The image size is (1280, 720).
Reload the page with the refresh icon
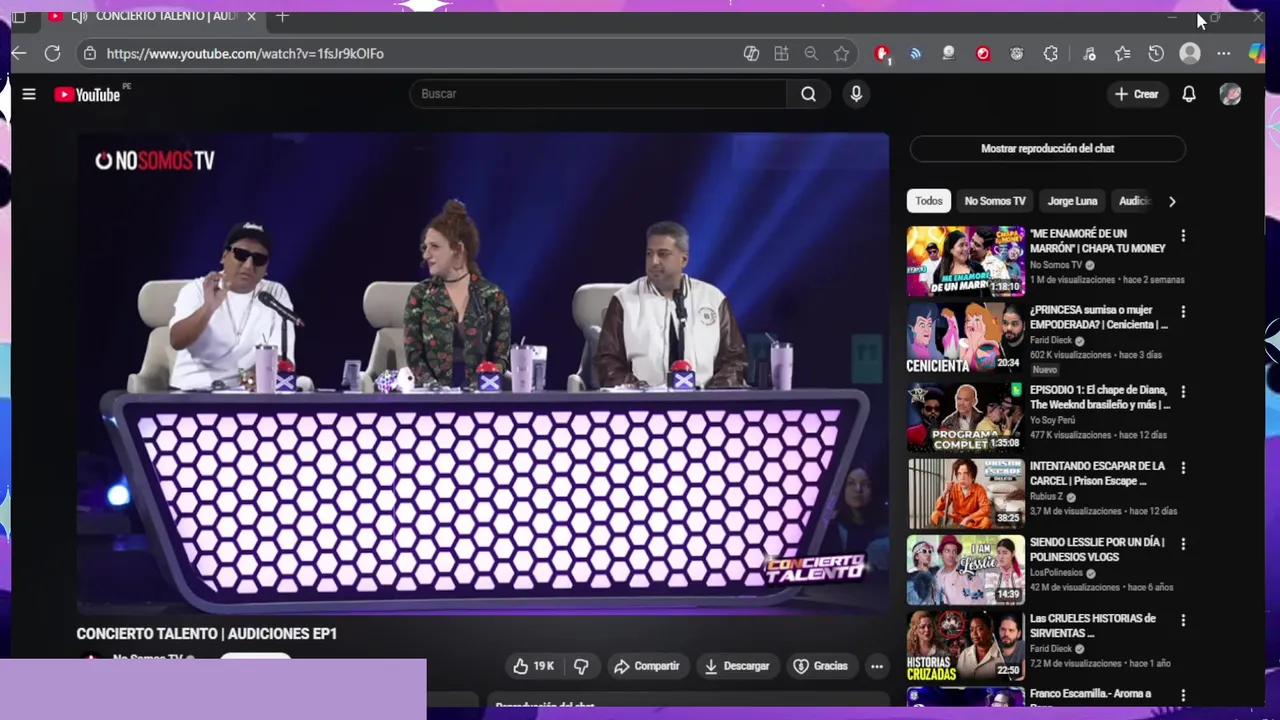pos(52,54)
